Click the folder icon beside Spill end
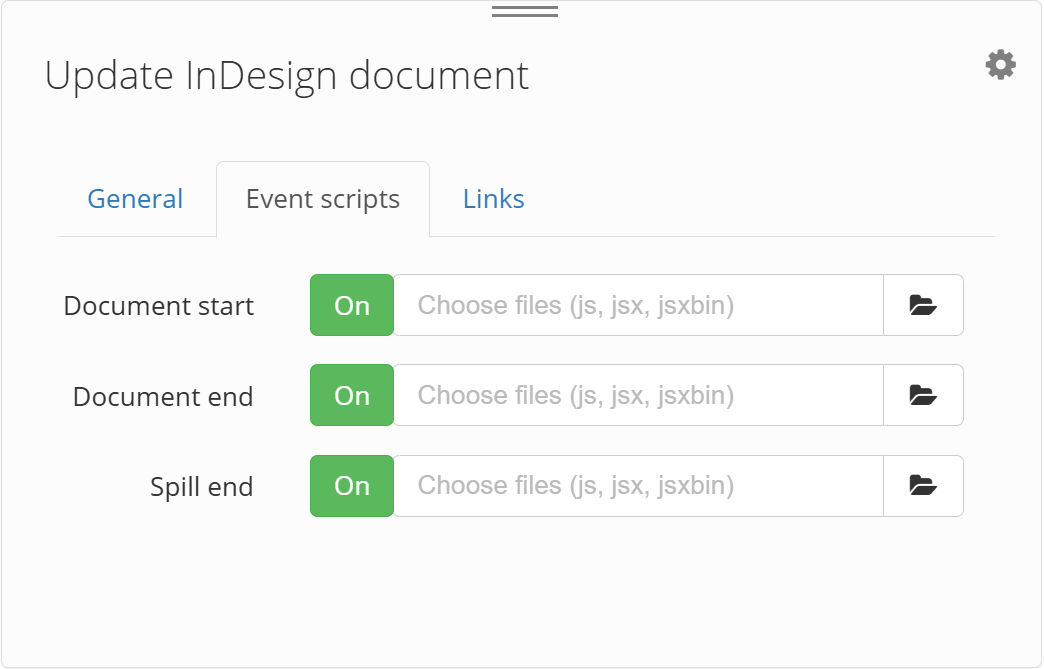 tap(923, 486)
